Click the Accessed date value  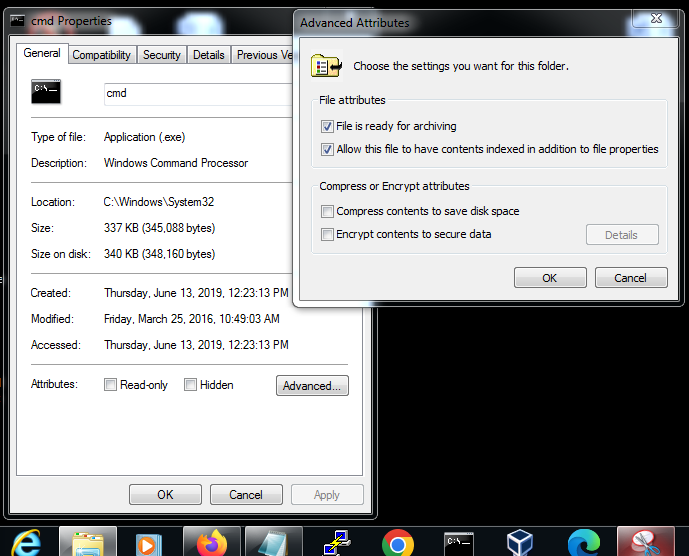(x=196, y=345)
